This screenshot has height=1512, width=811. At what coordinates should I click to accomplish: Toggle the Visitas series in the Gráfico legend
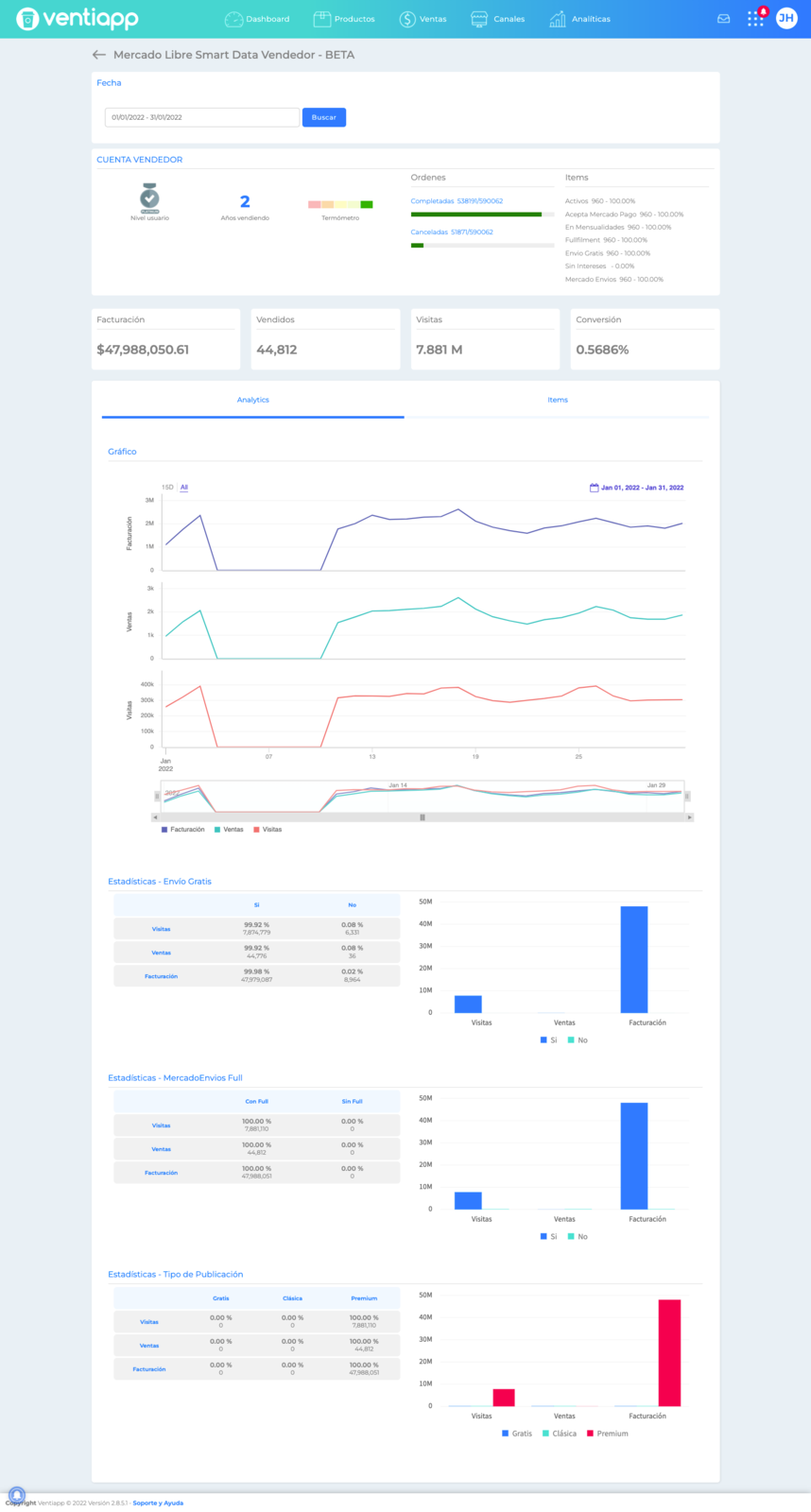267,830
